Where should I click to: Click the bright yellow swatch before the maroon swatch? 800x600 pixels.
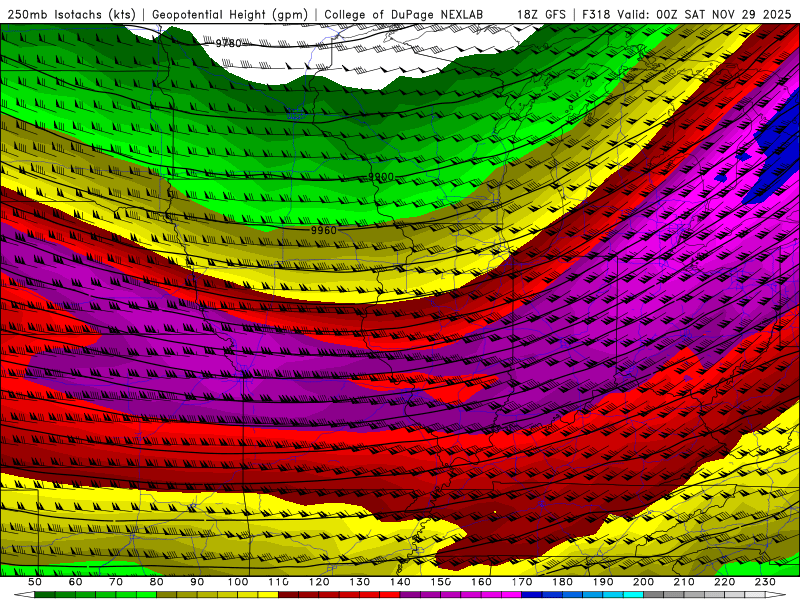tap(268, 594)
